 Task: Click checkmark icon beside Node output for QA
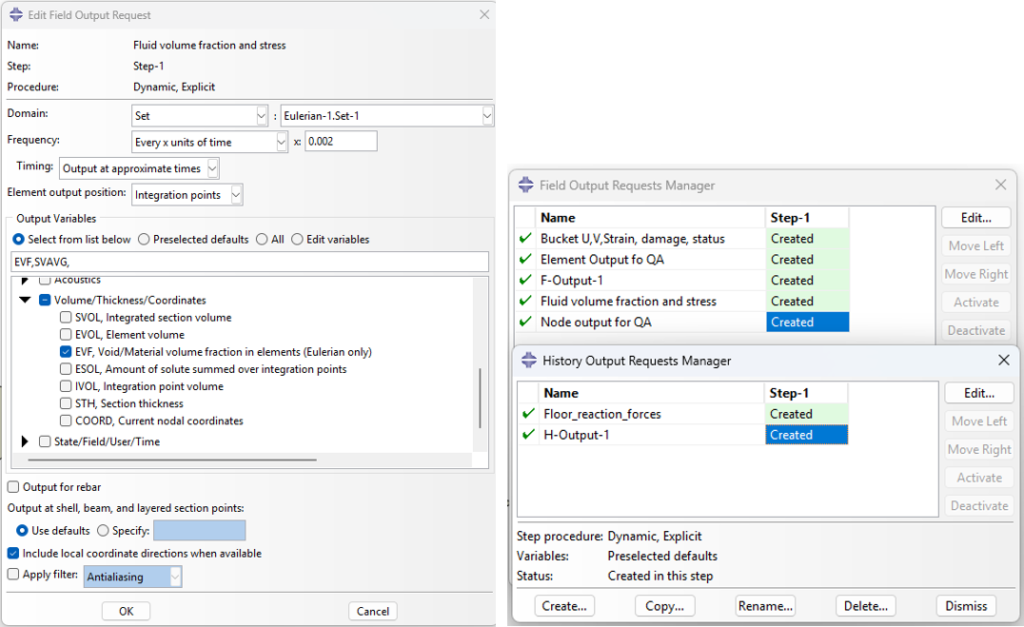[x=525, y=322]
